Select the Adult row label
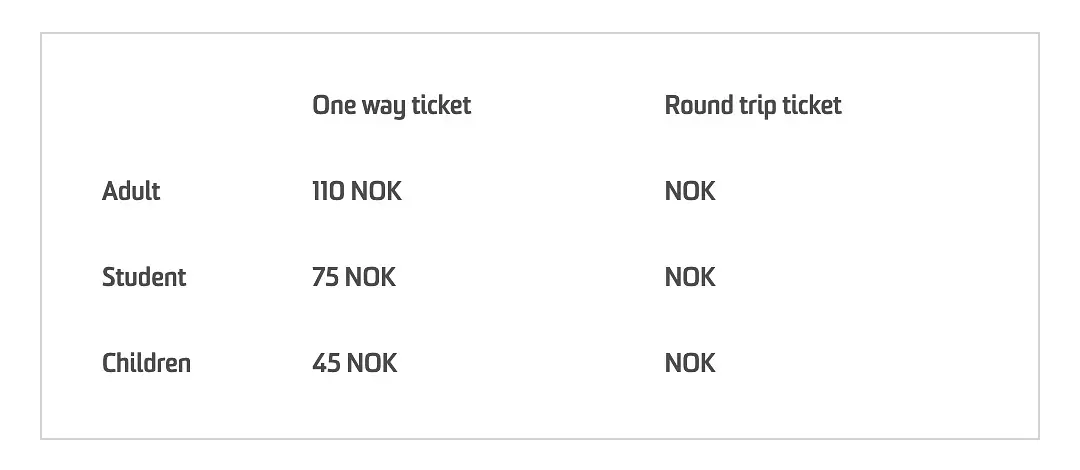1080x470 pixels. (x=131, y=191)
